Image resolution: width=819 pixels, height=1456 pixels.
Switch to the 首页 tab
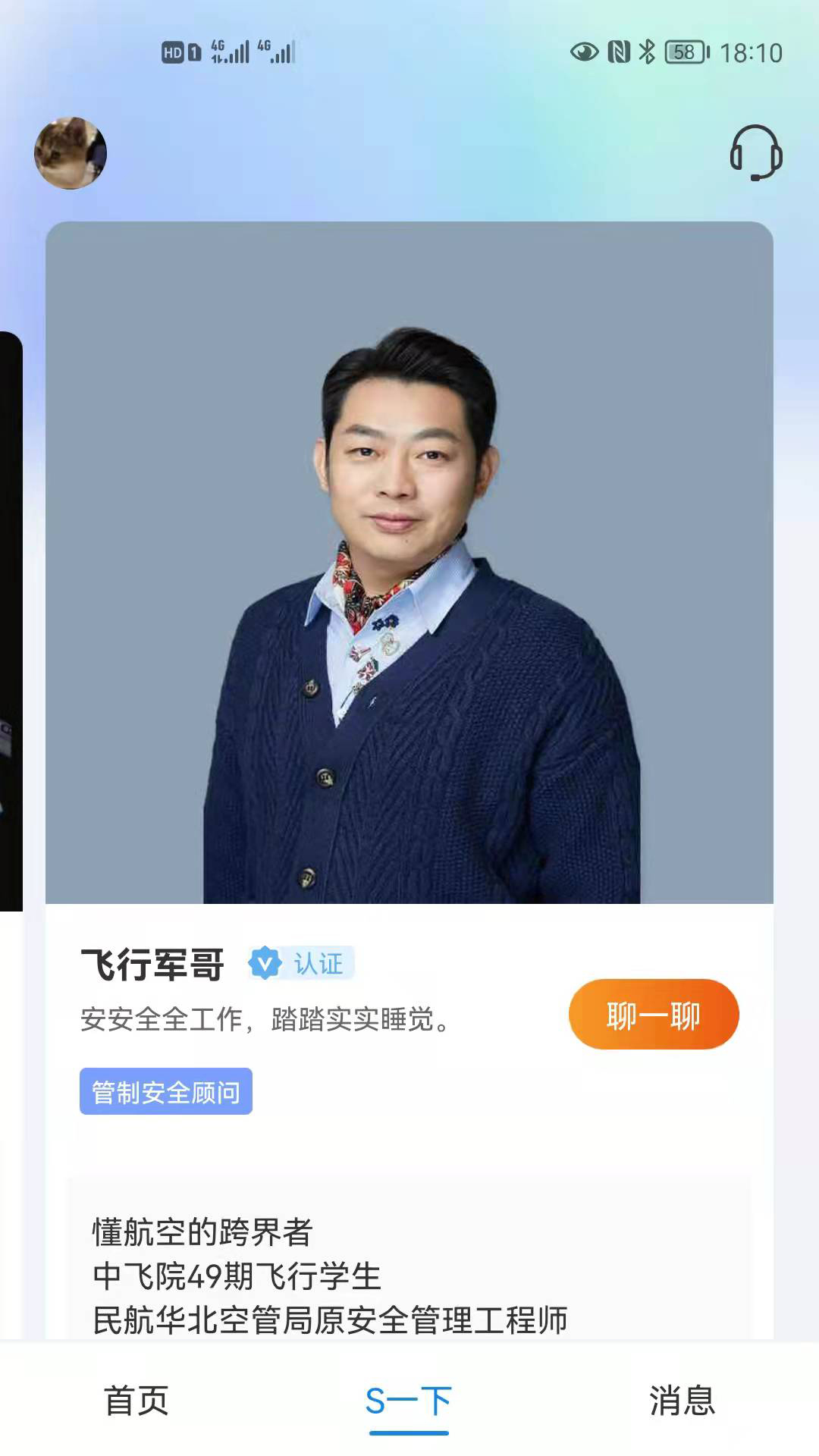(x=136, y=1400)
